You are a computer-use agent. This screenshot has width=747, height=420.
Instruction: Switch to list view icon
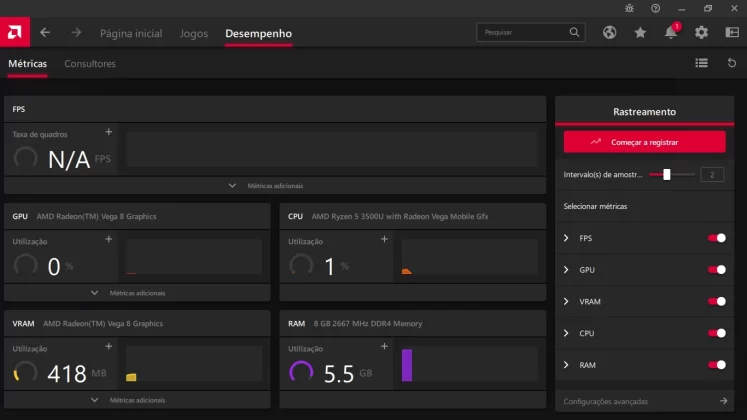pos(701,63)
